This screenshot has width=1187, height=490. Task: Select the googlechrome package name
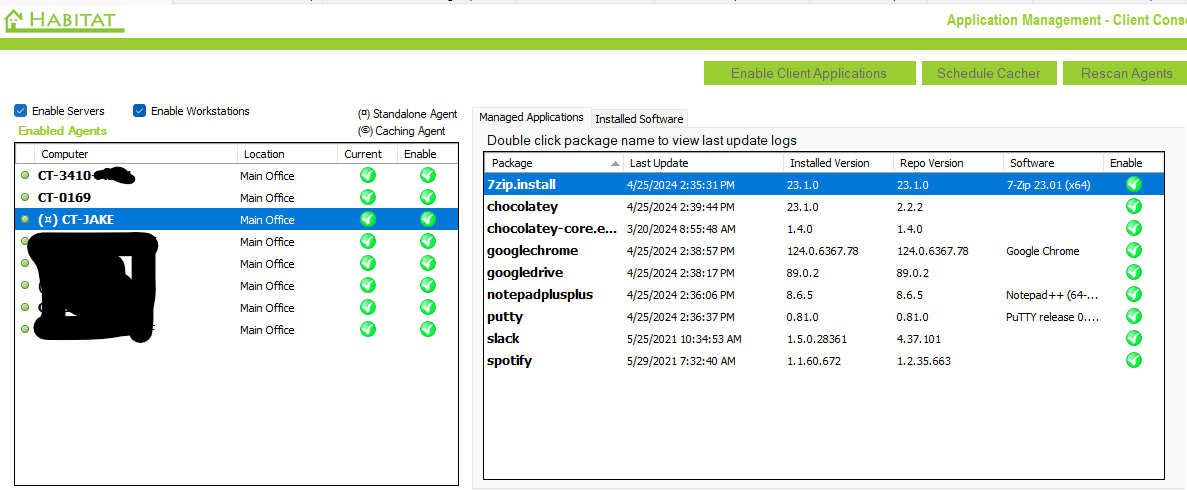(x=533, y=250)
